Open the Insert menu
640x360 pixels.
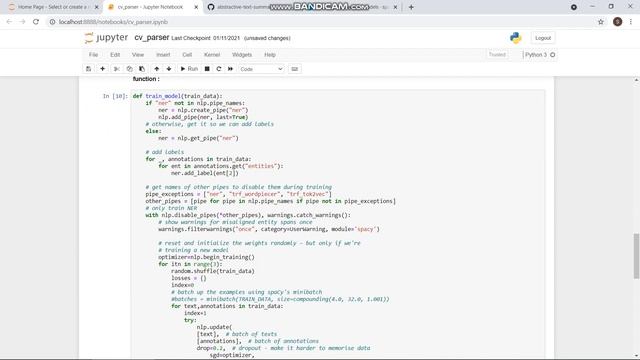pyautogui.click(x=163, y=55)
